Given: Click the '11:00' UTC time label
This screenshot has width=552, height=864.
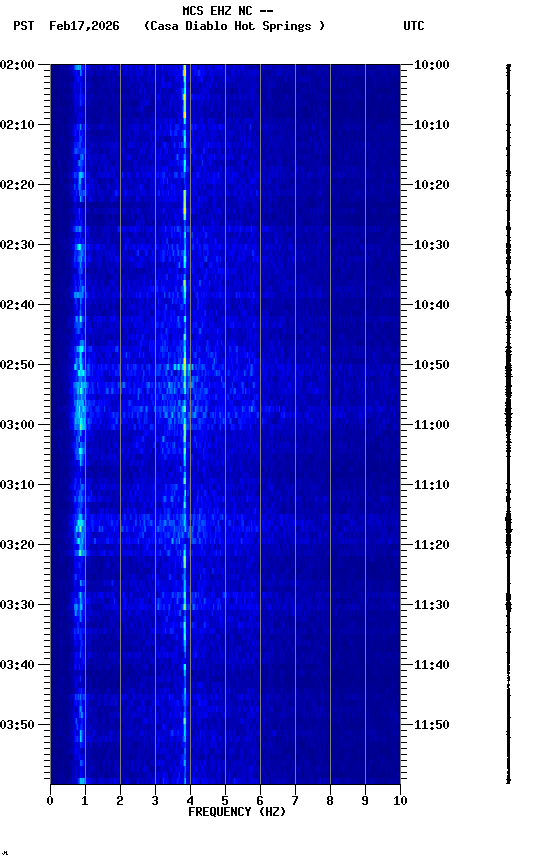Looking at the screenshot, I should pyautogui.click(x=432, y=425).
